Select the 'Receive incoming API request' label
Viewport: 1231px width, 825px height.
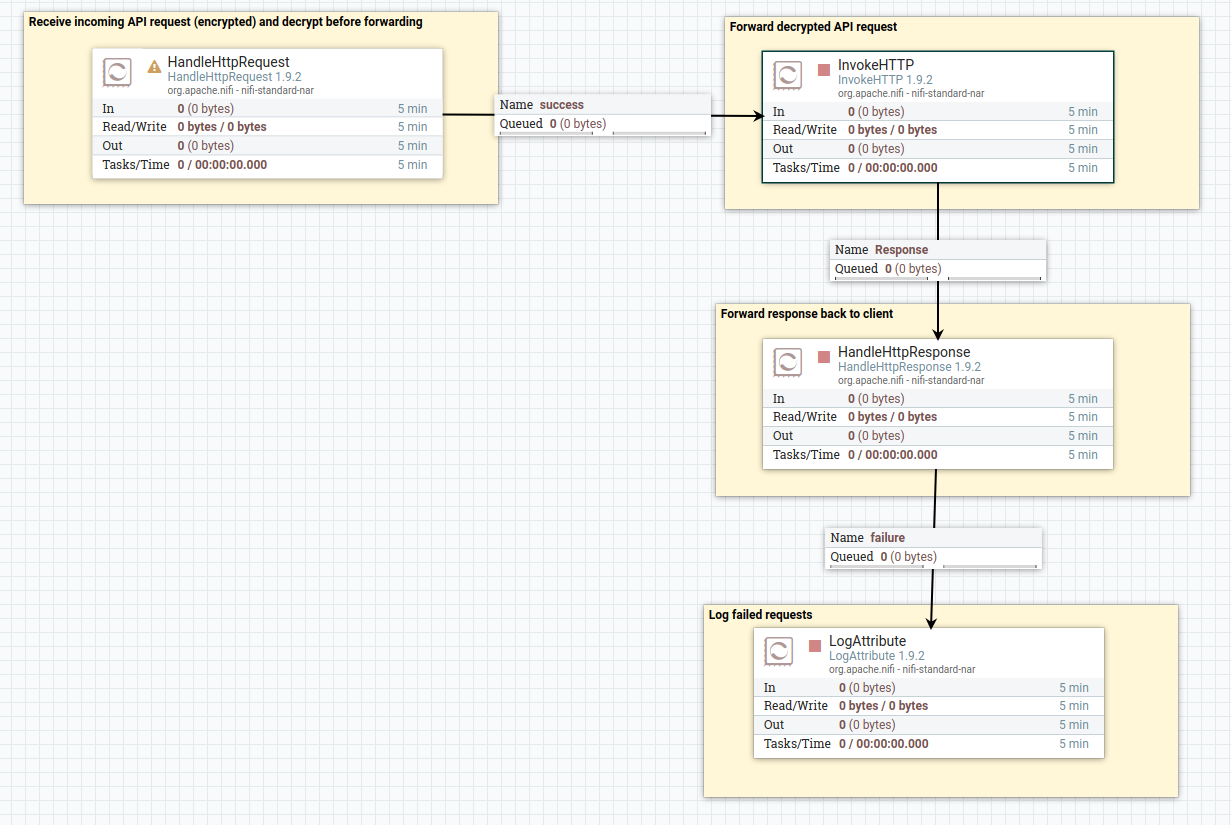(225, 22)
